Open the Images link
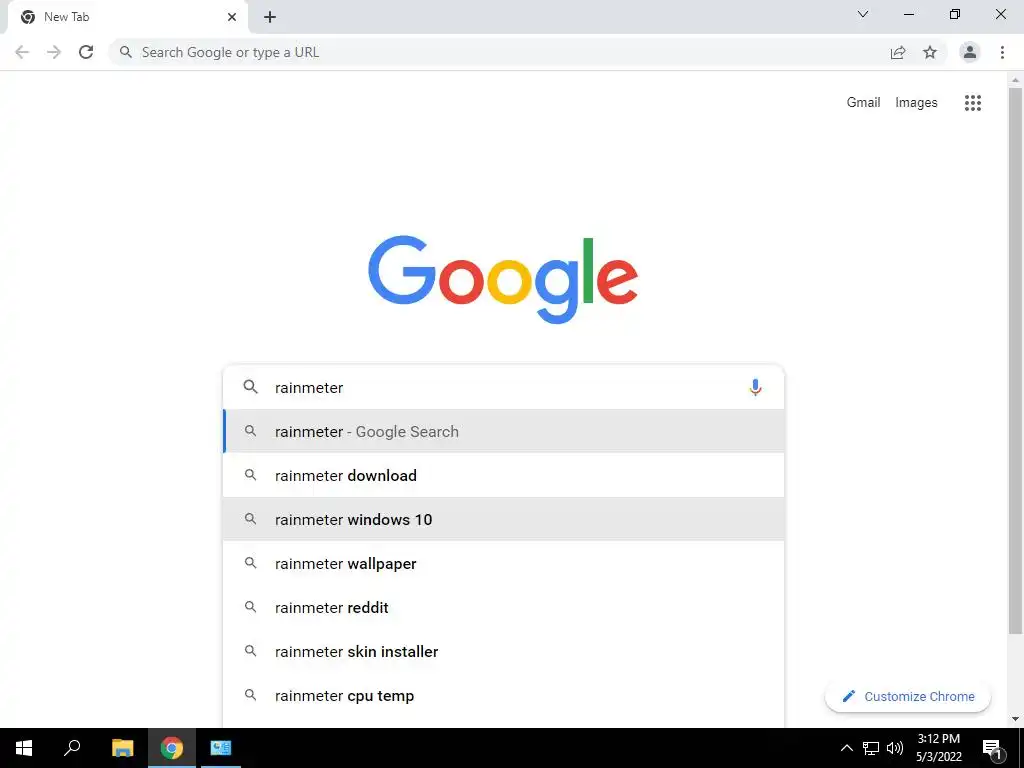Image resolution: width=1024 pixels, height=768 pixels. [916, 103]
